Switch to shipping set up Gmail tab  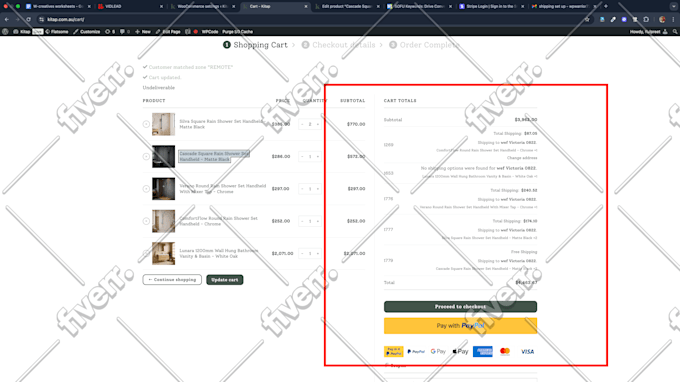click(x=563, y=7)
